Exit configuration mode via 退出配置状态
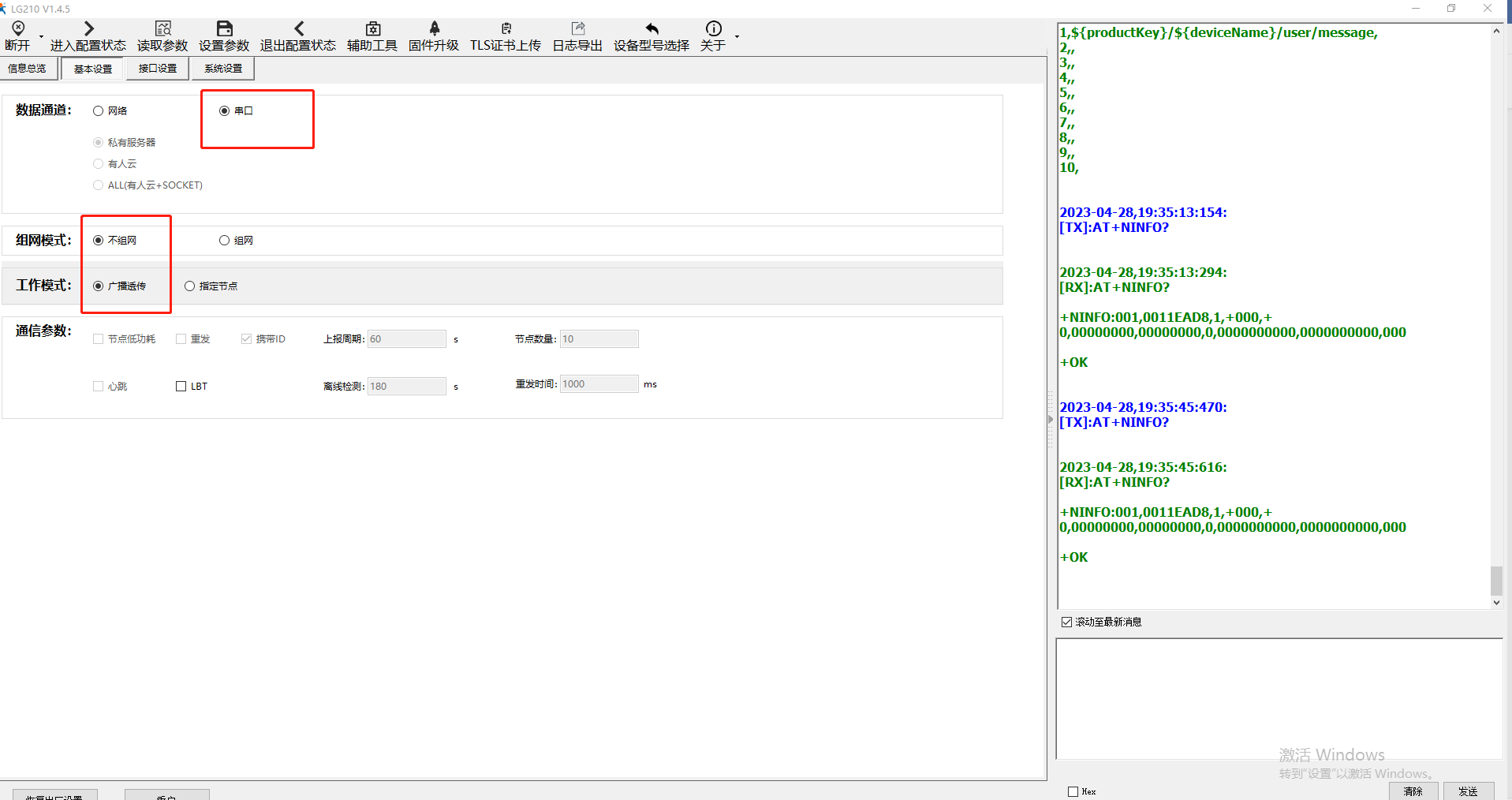The width and height of the screenshot is (1512, 800). (x=298, y=29)
